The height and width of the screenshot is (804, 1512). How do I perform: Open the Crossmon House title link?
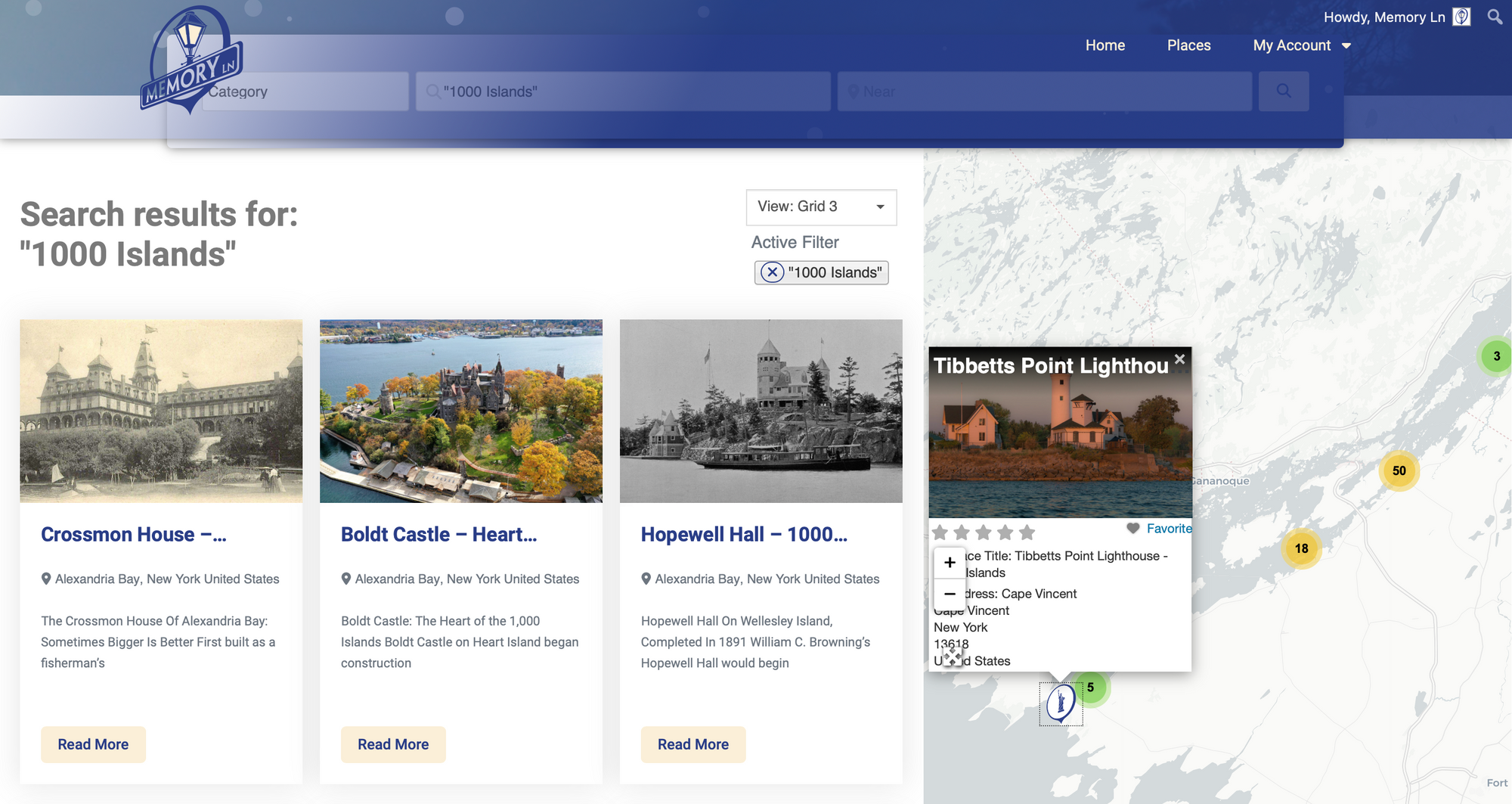[134, 535]
